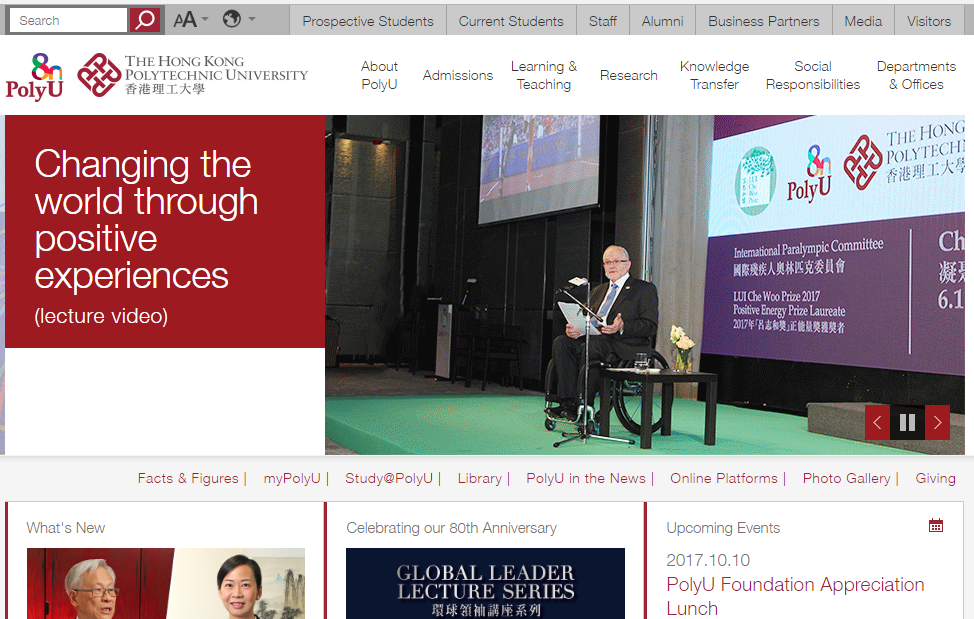This screenshot has height=619, width=974.
Task: Follow the PolyU in the News link
Action: pos(586,478)
